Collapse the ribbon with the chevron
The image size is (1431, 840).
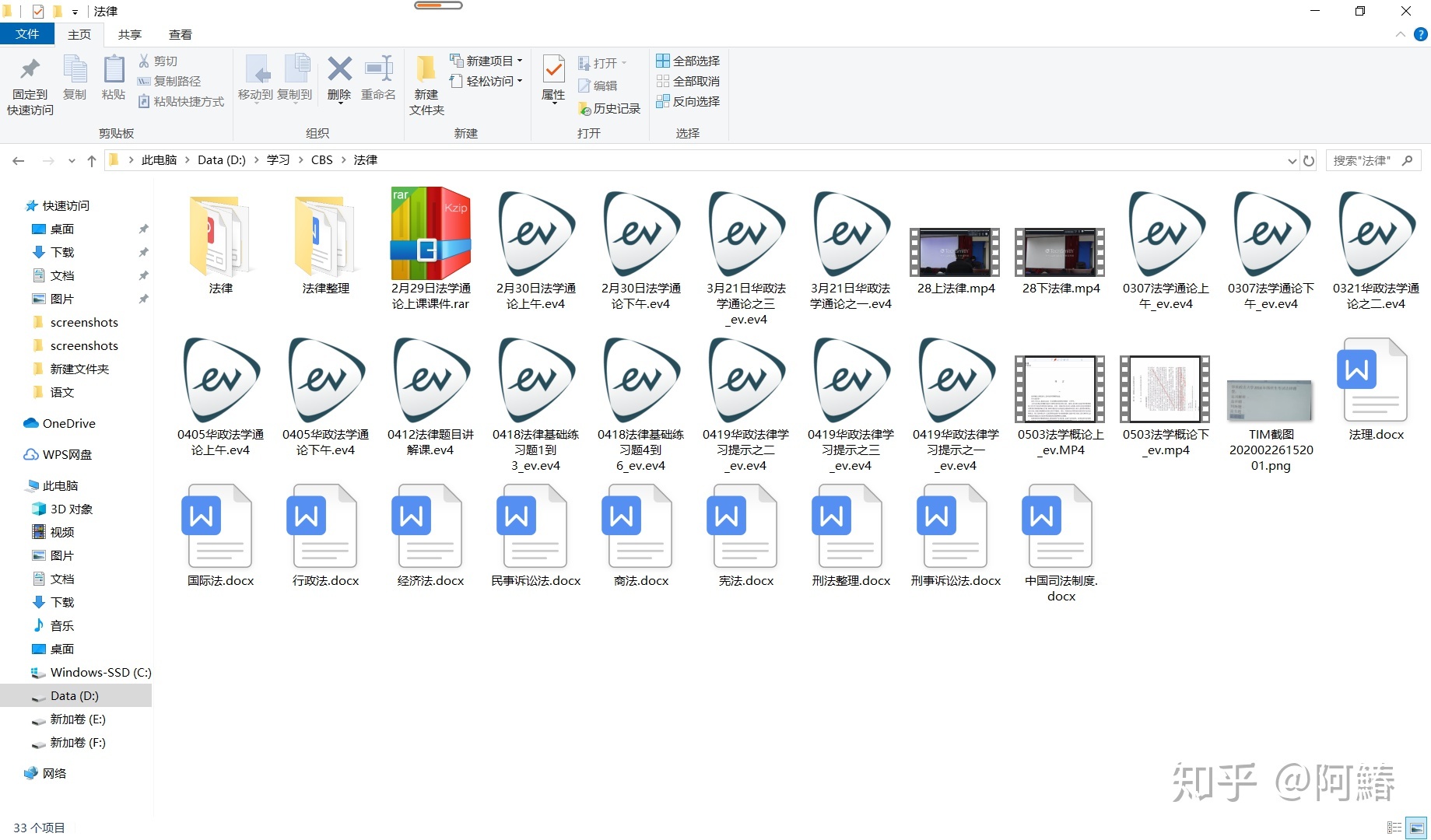pos(1400,34)
